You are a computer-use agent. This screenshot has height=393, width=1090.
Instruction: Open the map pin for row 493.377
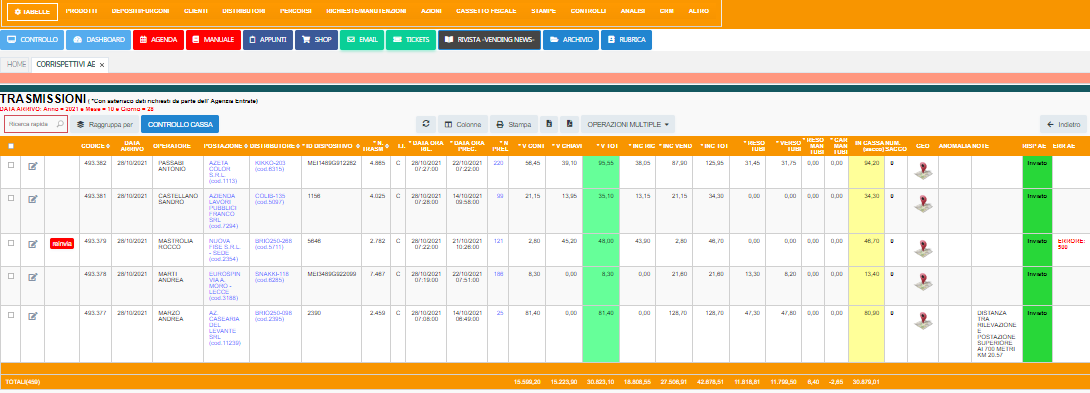click(922, 322)
